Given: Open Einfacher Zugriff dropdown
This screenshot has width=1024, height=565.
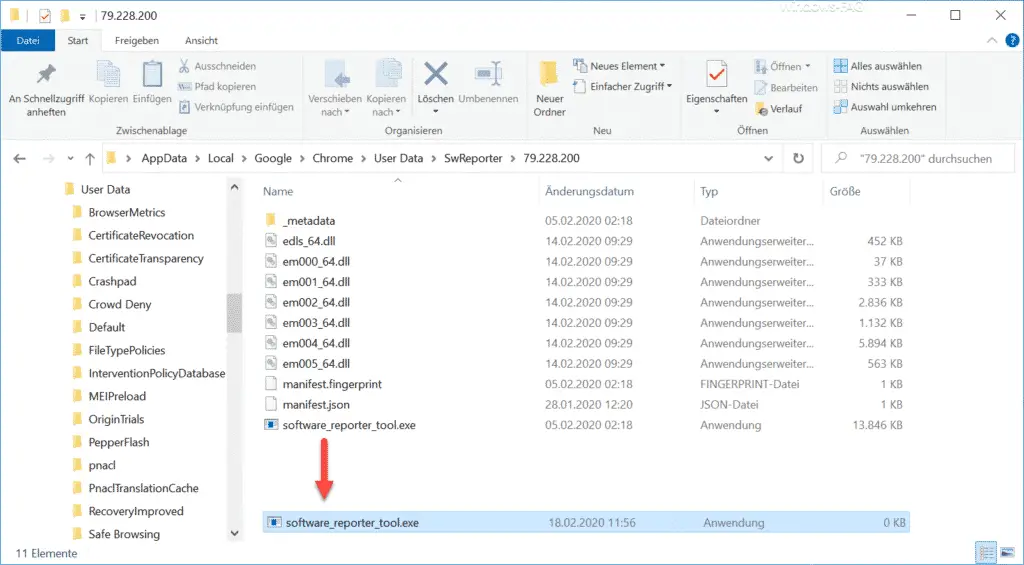Looking at the screenshot, I should (622, 86).
